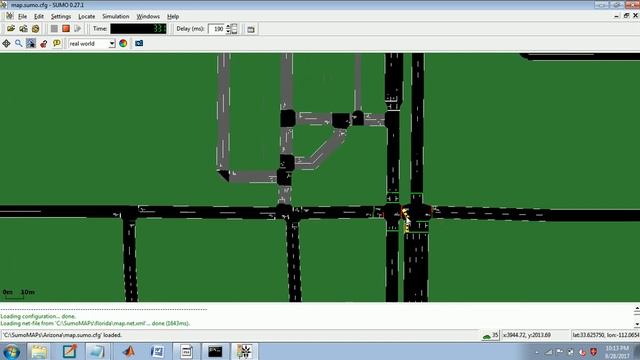Open the Locate menu
Image resolution: width=640 pixels, height=360 pixels.
click(87, 16)
